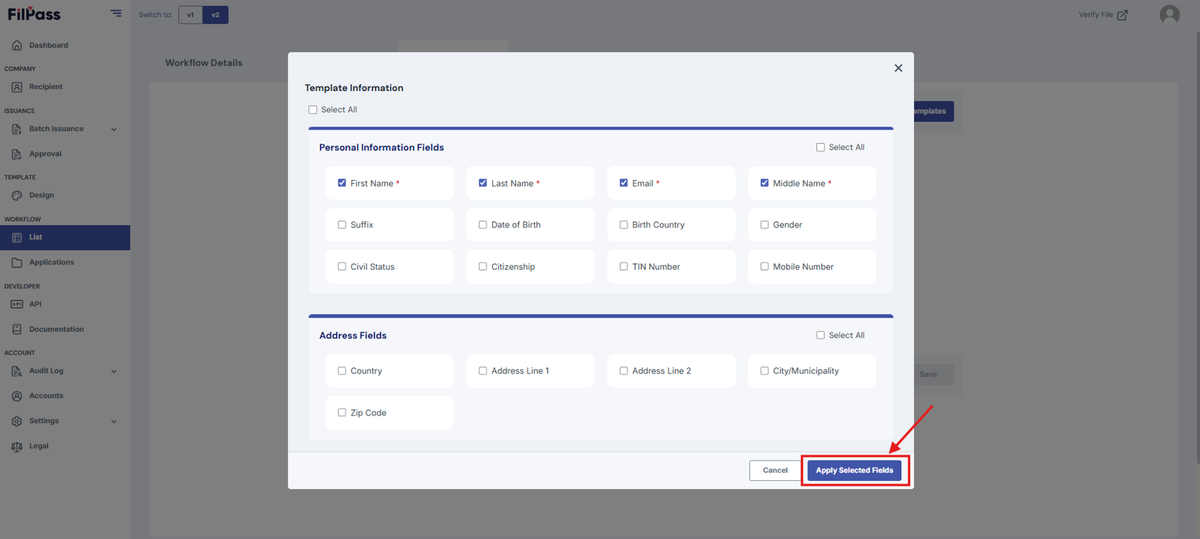Click the Dashboard home icon
Screen dimensions: 1200x539
[17, 46]
